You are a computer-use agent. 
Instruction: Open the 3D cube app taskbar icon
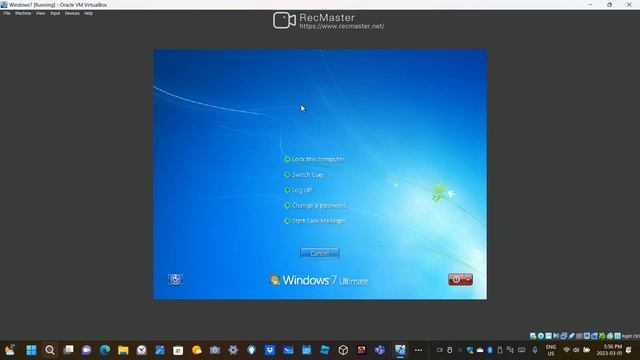coord(343,350)
